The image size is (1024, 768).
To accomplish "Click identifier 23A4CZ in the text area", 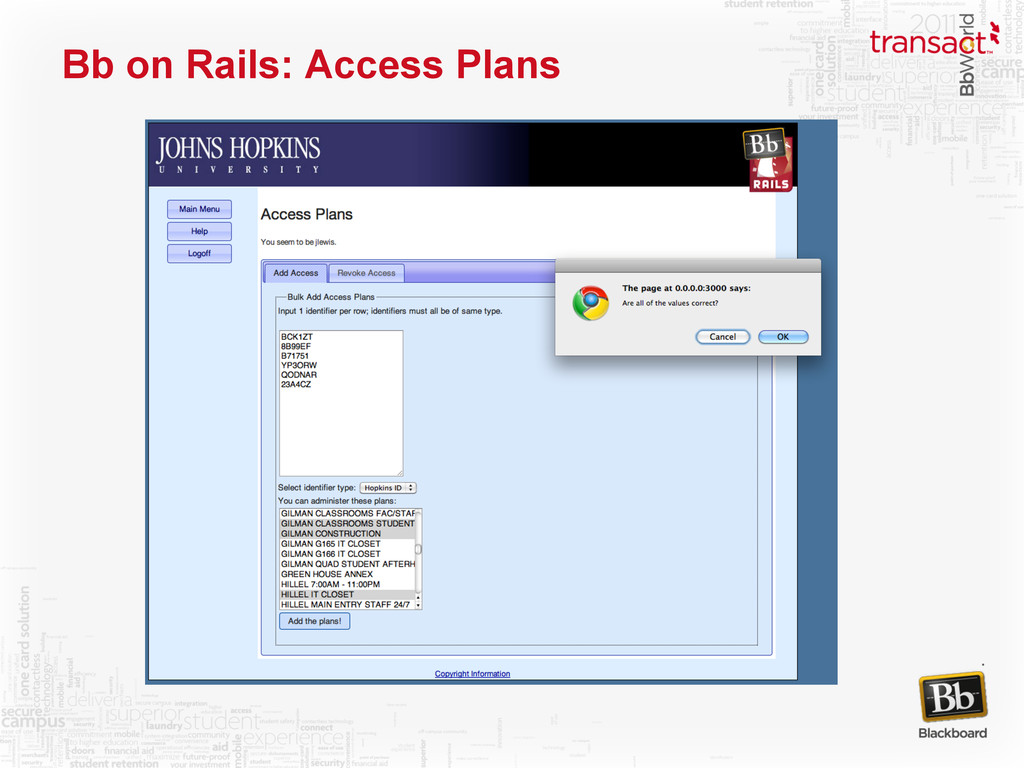I will [296, 385].
